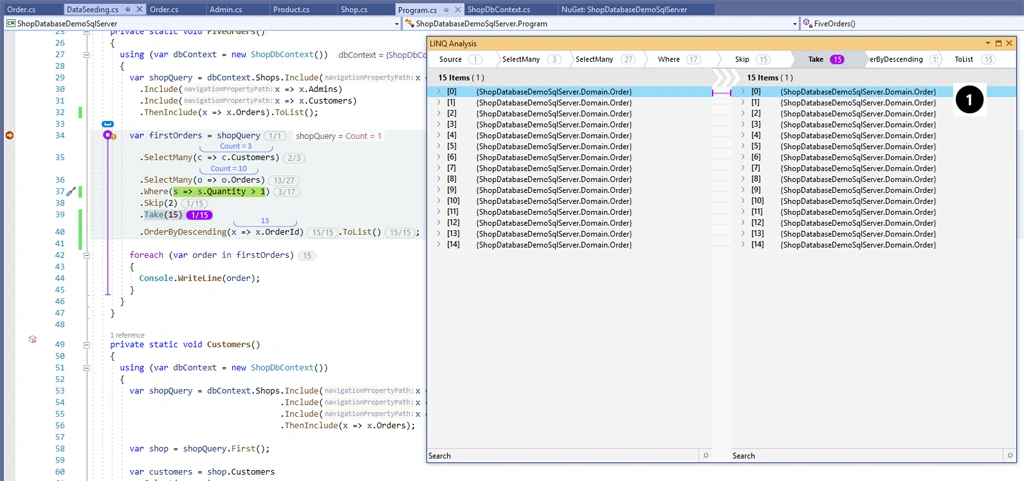
Task: Click the 1/15 badge after Skip(2)
Action: click(x=196, y=204)
